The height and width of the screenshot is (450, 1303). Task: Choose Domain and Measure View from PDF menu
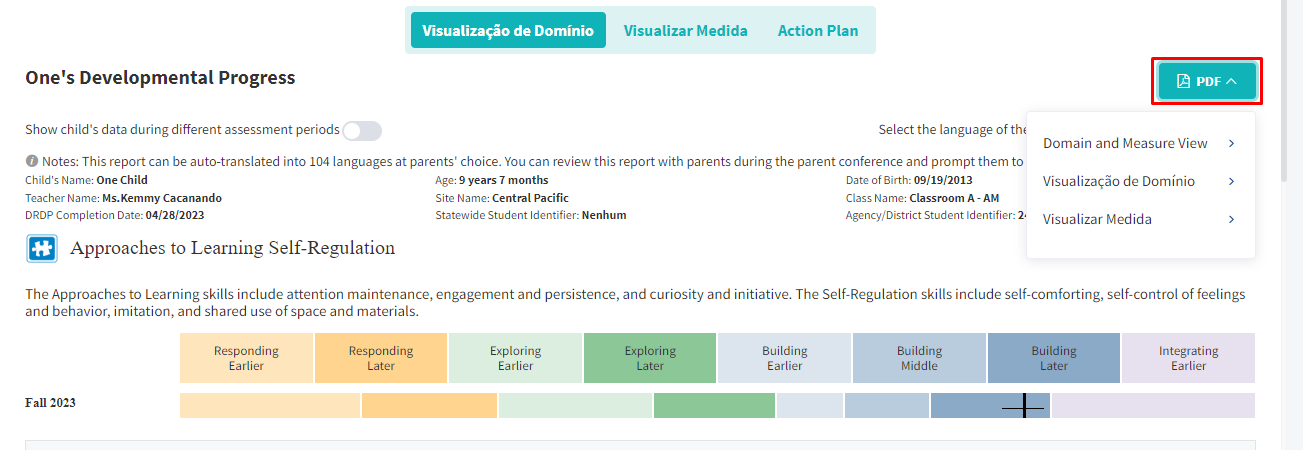point(1125,143)
